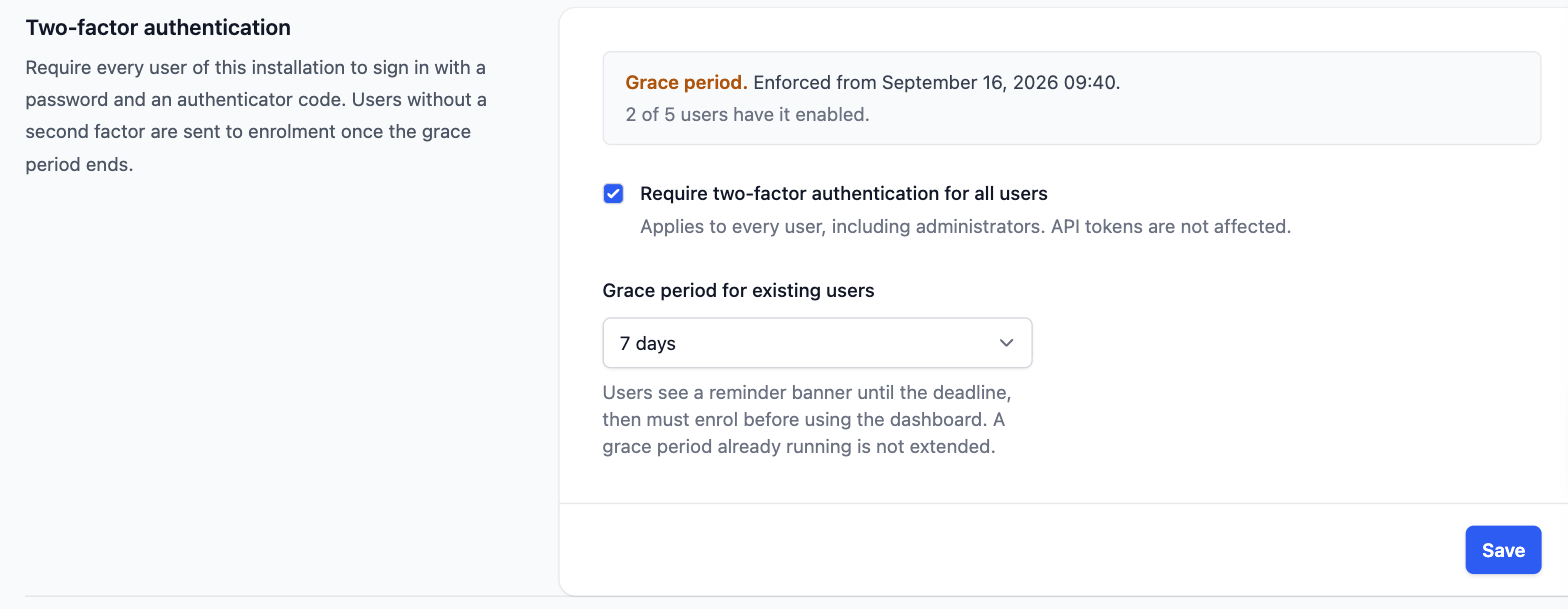The image size is (1568, 609).
Task: Click the 'Two-factor authentication' section heading
Action: coord(158,28)
